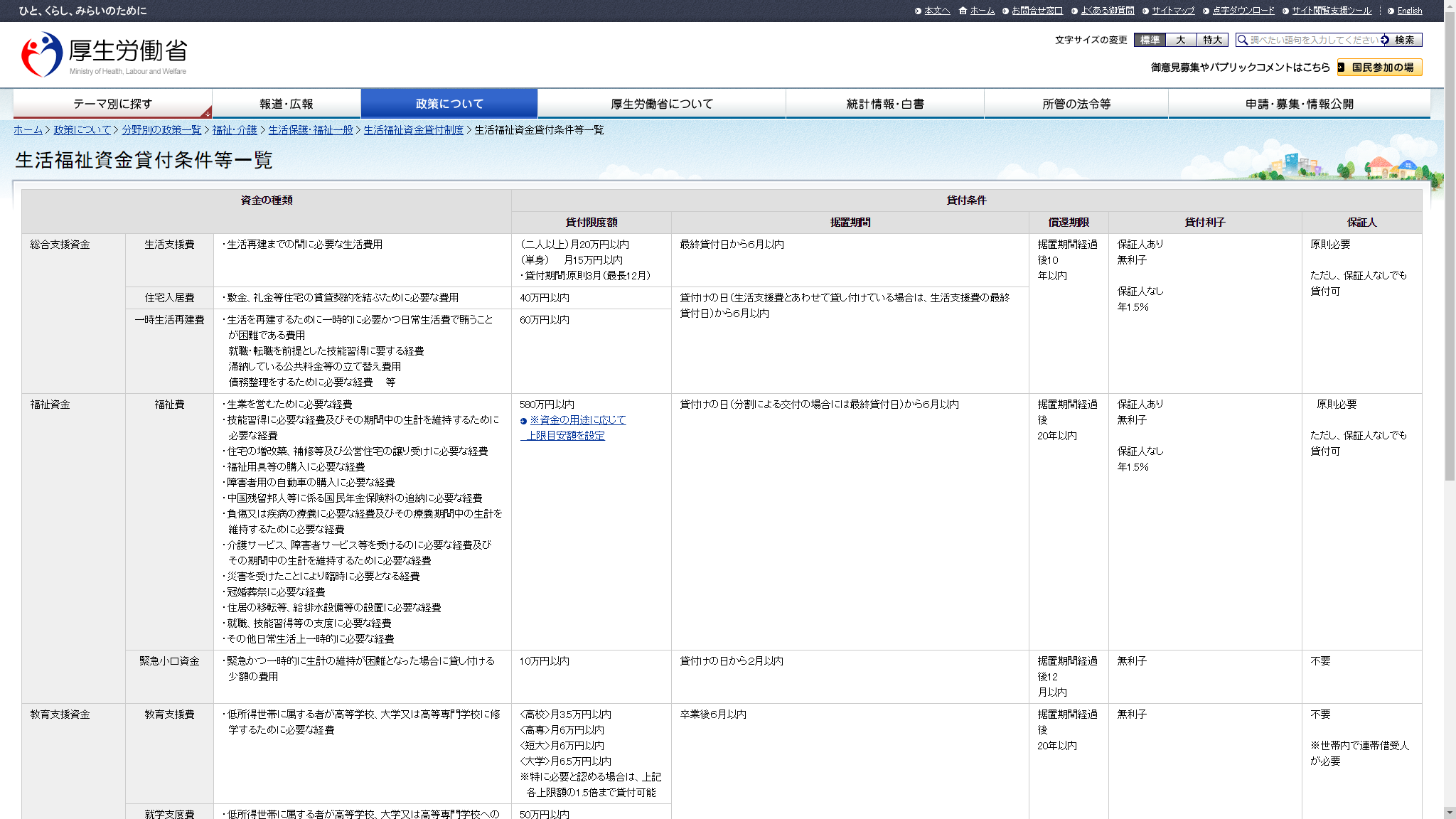Click bullet icon before サイトマップ
This screenshot has height=819, width=1456.
click(1145, 11)
